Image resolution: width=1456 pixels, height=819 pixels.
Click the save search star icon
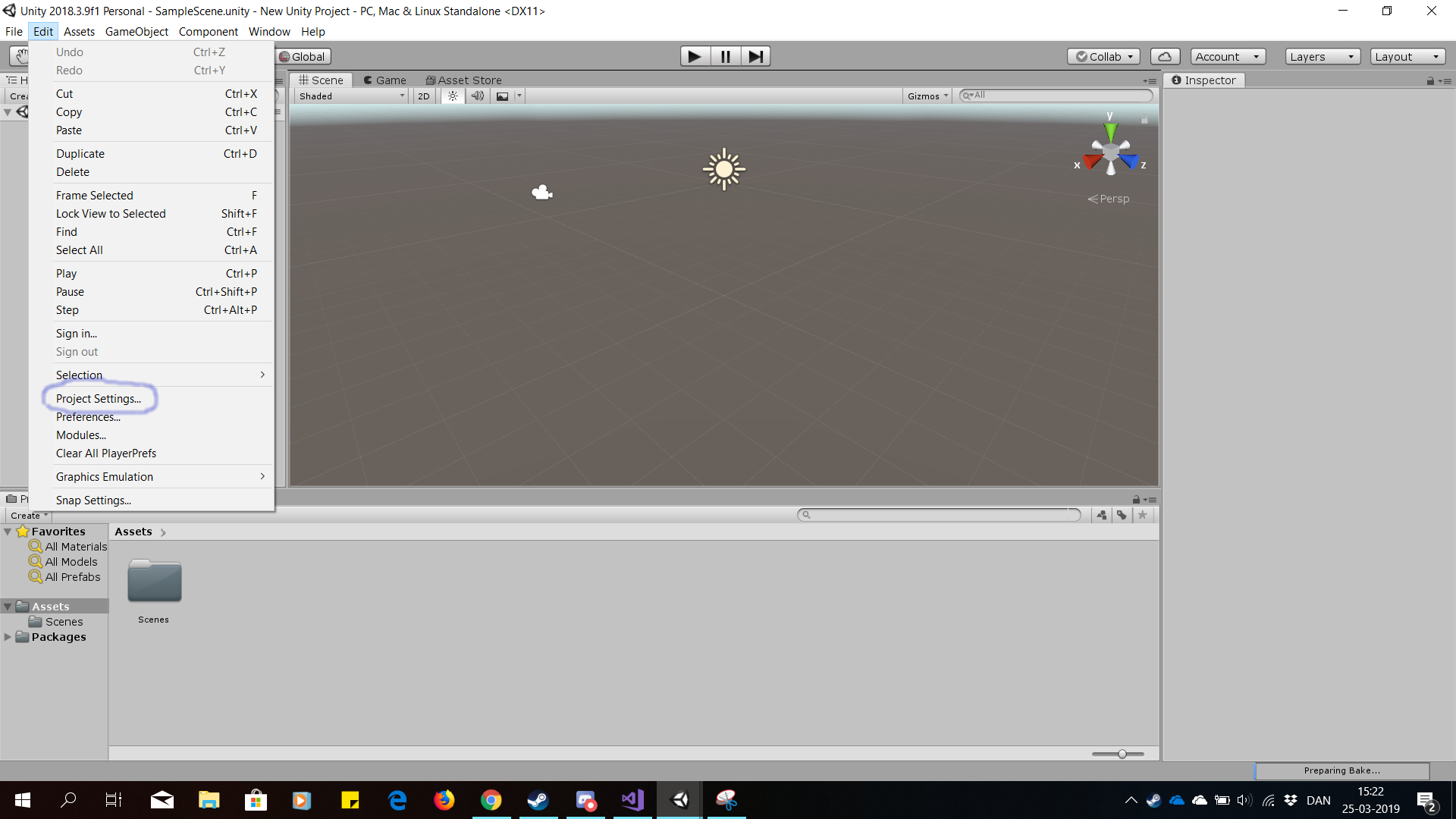tap(1143, 515)
